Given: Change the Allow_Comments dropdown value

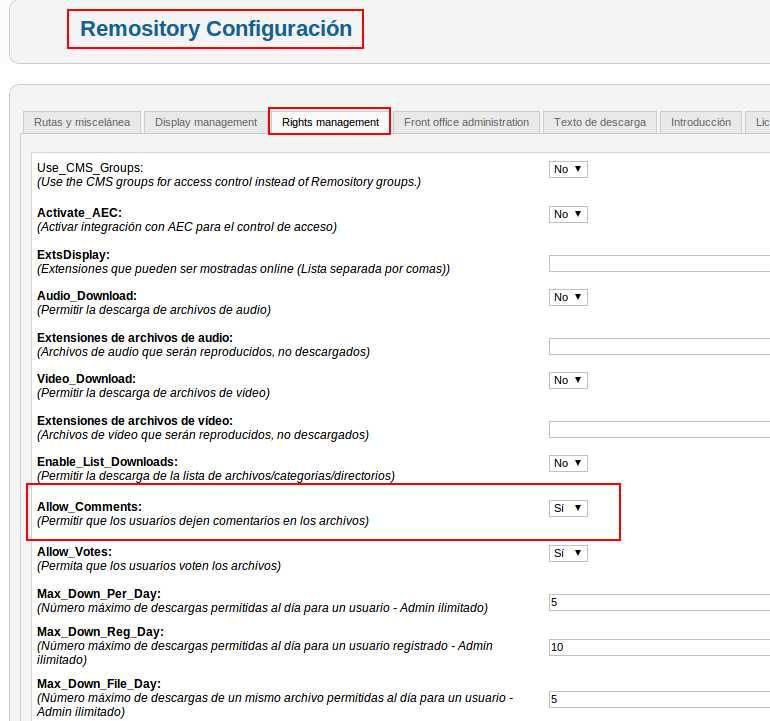Looking at the screenshot, I should [568, 508].
